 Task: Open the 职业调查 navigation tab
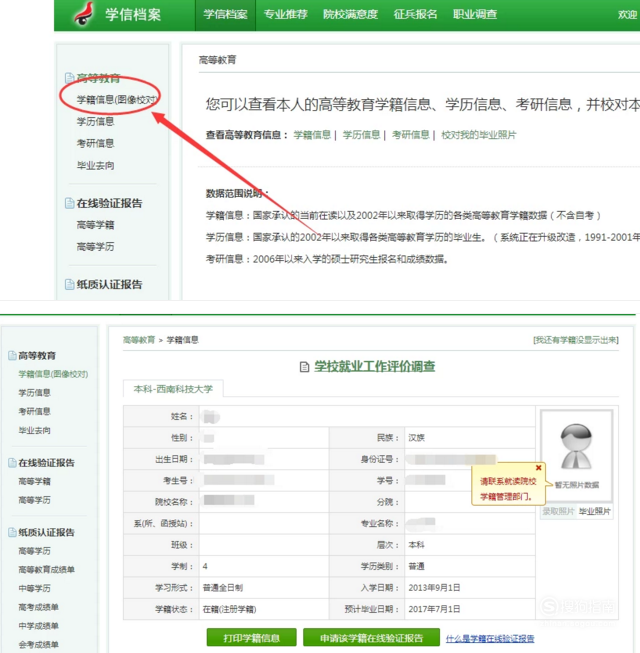pos(475,15)
